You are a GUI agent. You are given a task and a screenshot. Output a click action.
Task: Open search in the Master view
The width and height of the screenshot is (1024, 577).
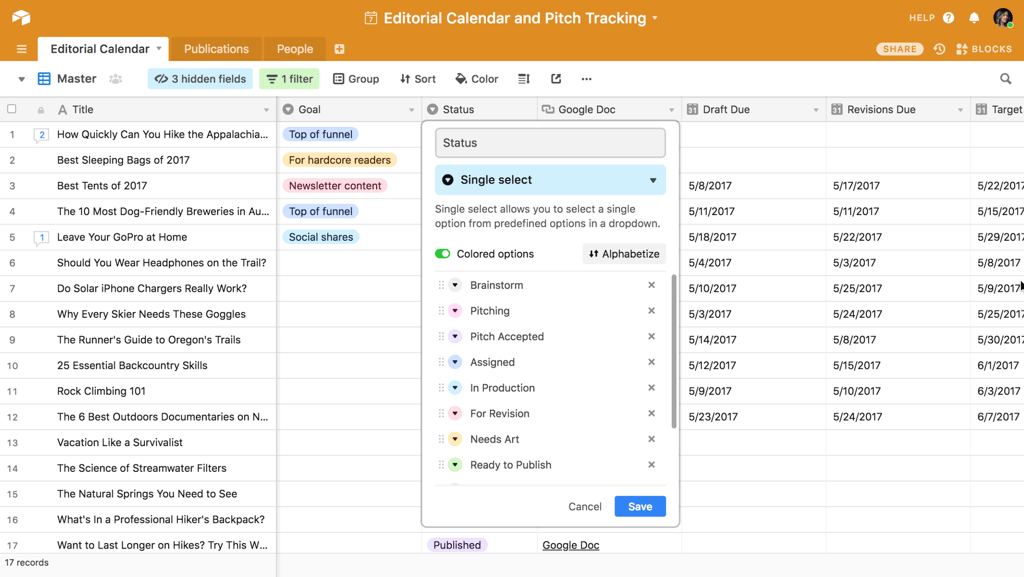1006,77
